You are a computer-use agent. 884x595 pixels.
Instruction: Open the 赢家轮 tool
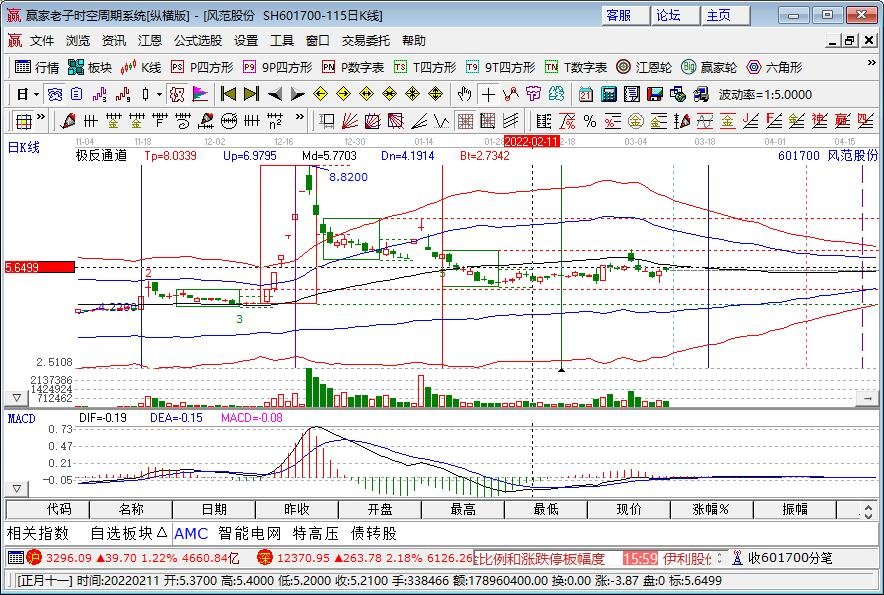click(x=709, y=68)
